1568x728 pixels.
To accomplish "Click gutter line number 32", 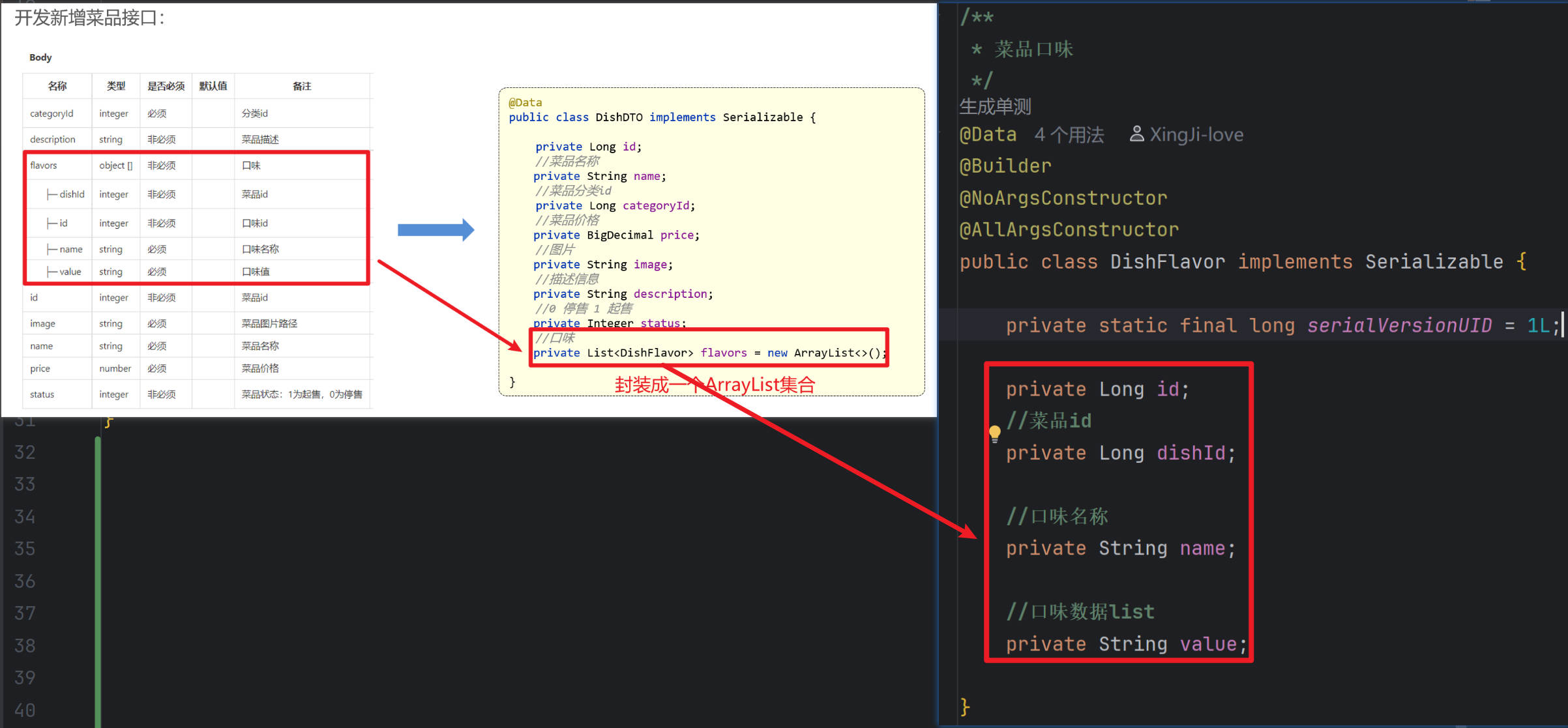I will 25,452.
